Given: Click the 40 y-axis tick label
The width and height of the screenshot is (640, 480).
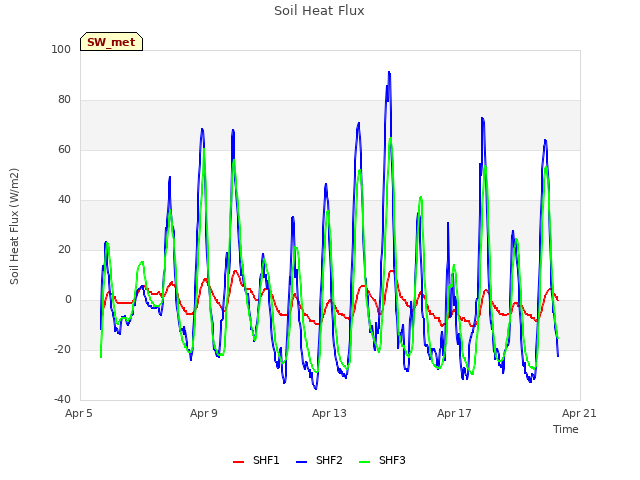Looking at the screenshot, I should pyautogui.click(x=64, y=200).
